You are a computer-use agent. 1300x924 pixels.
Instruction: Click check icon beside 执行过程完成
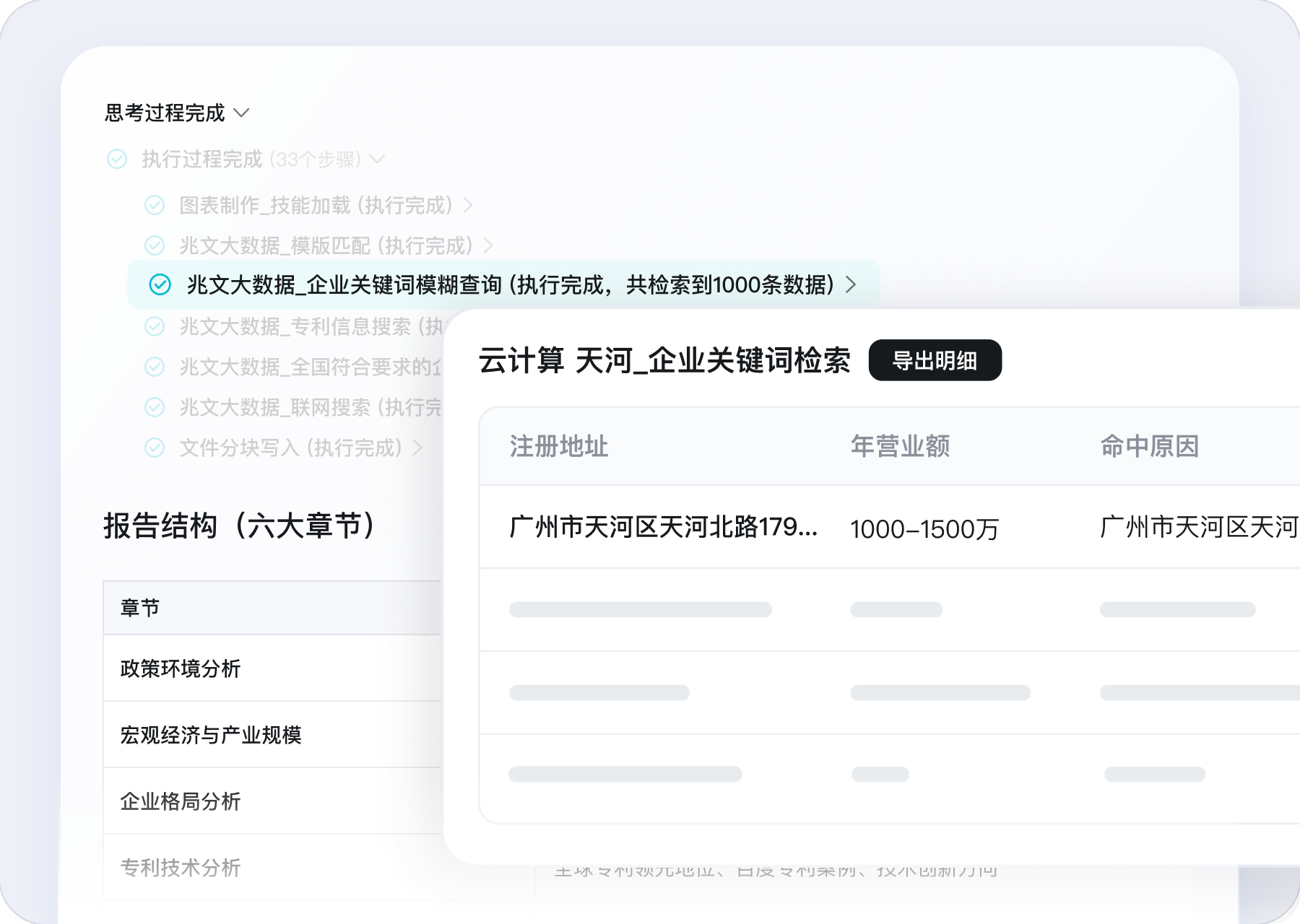pos(117,159)
